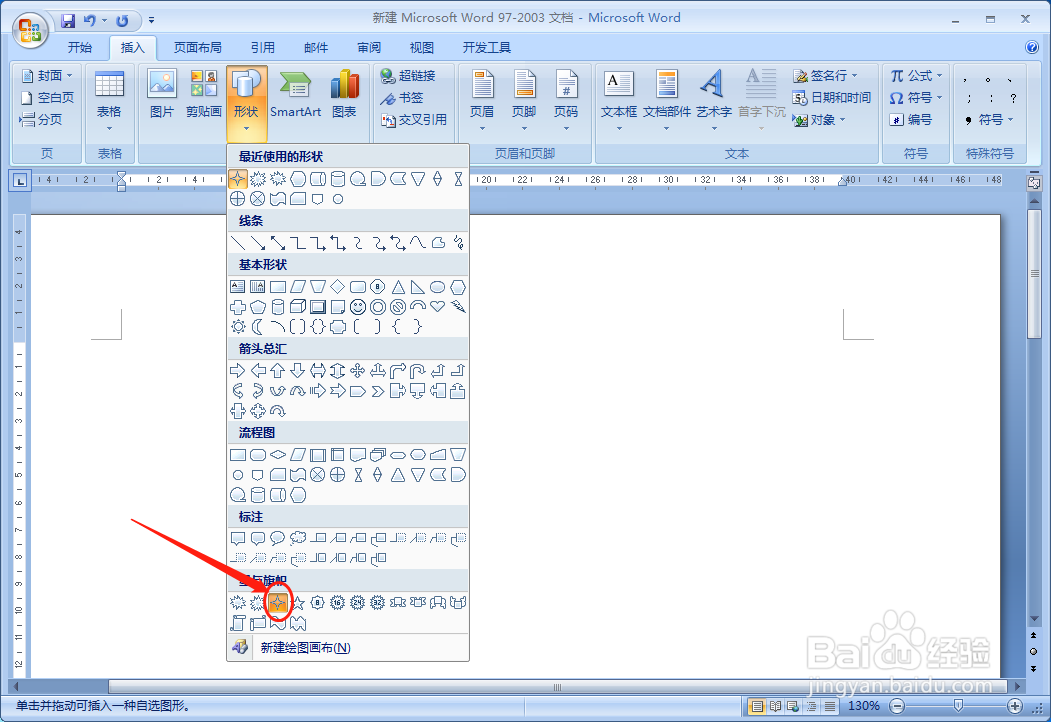Pick the scribble line tool

coord(458,243)
